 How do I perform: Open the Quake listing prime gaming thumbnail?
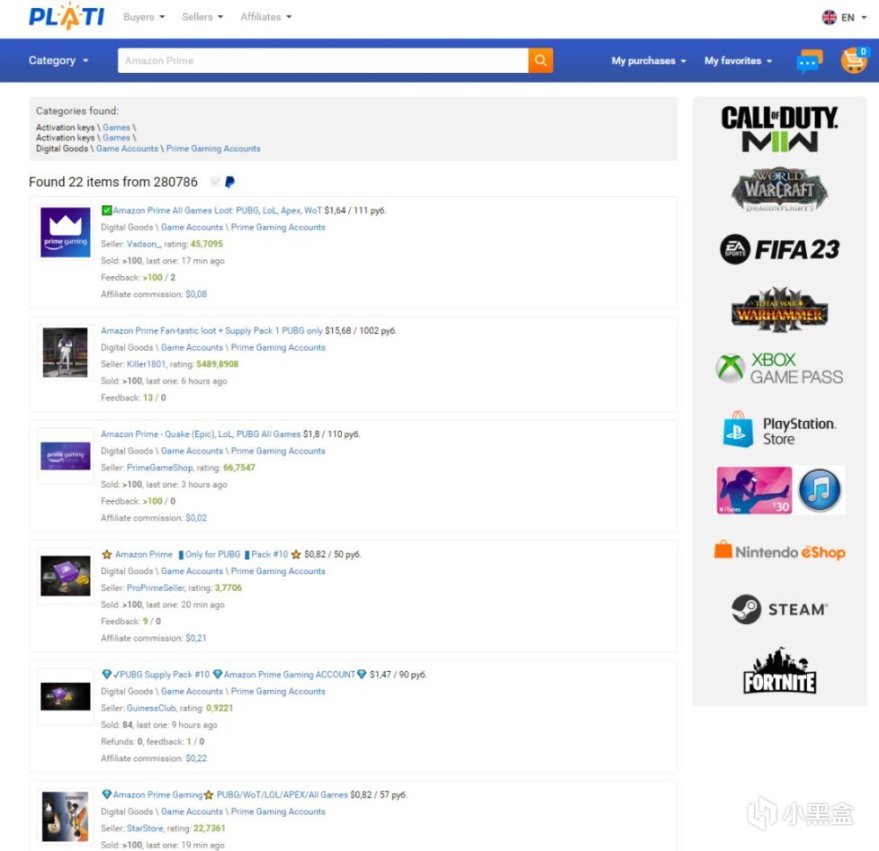(x=66, y=456)
